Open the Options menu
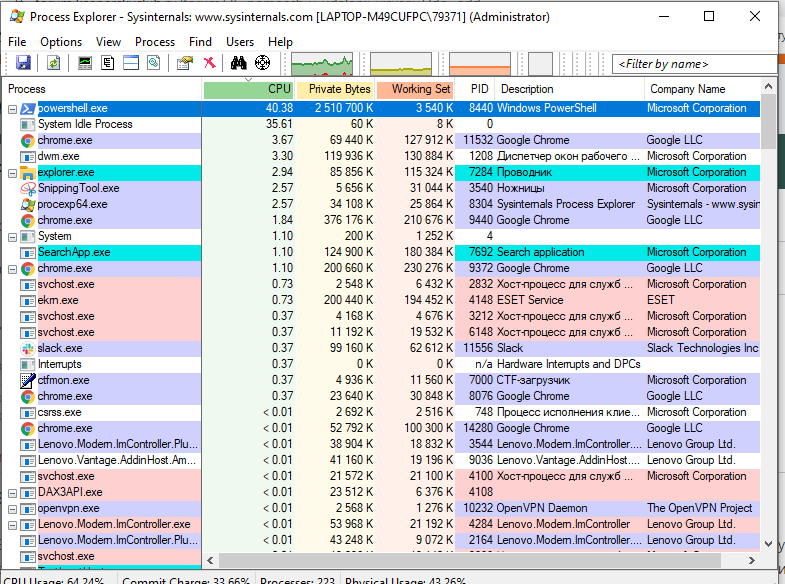Viewport: 785px width, 584px height. (x=61, y=42)
